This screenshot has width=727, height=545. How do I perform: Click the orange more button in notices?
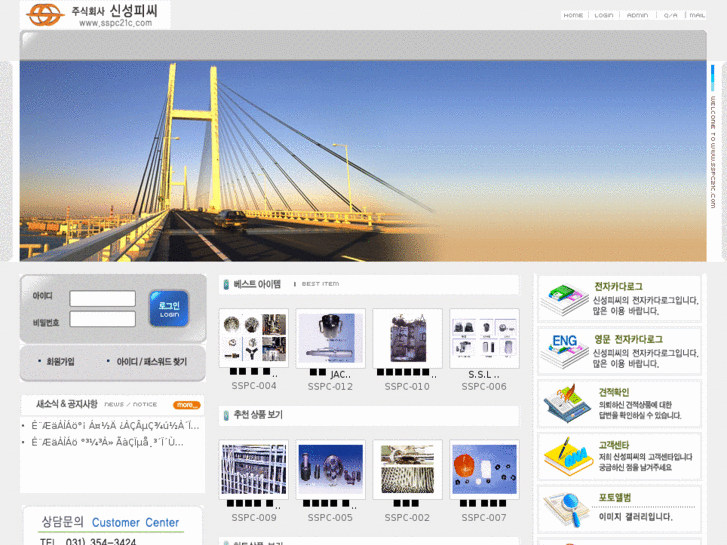point(187,405)
